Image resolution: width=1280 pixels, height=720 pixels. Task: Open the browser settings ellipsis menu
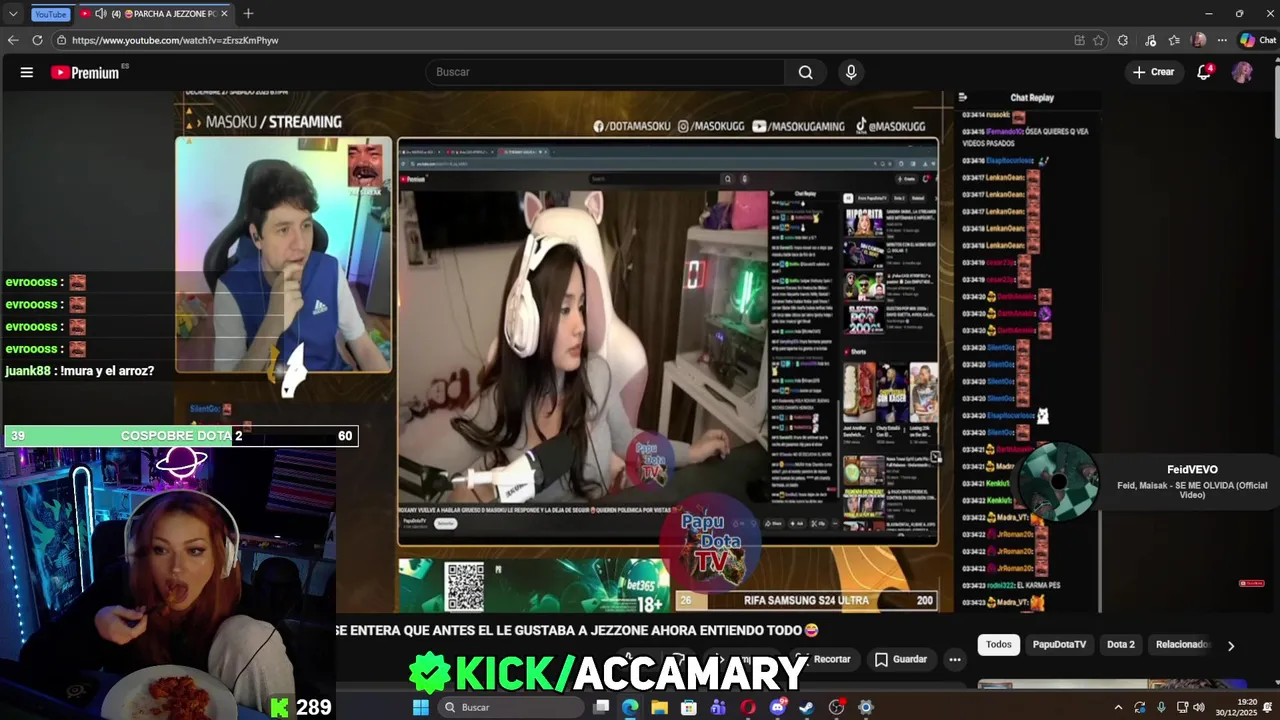(x=1222, y=40)
